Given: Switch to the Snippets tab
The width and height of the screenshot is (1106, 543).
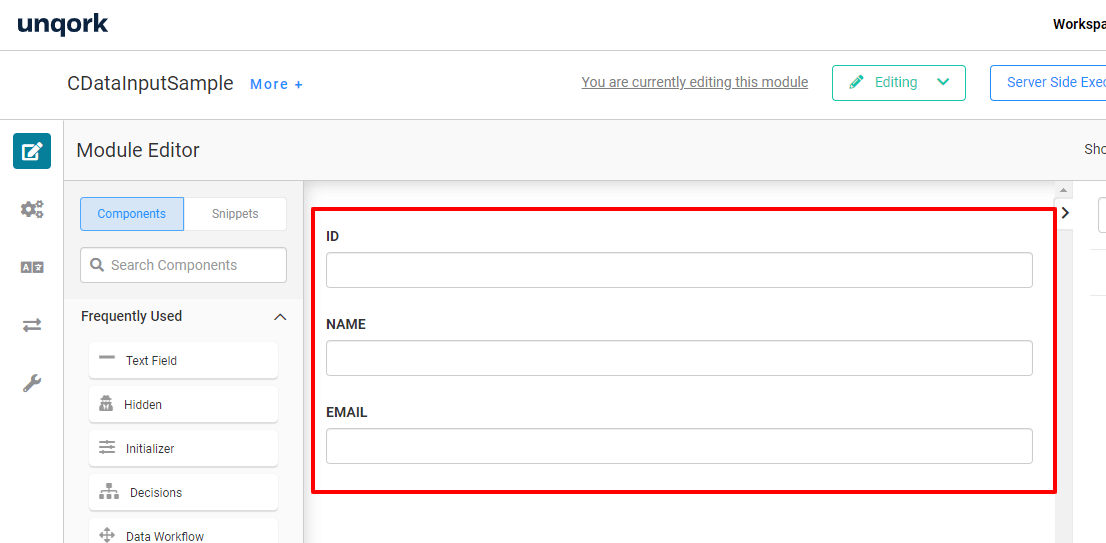Looking at the screenshot, I should click(x=235, y=214).
